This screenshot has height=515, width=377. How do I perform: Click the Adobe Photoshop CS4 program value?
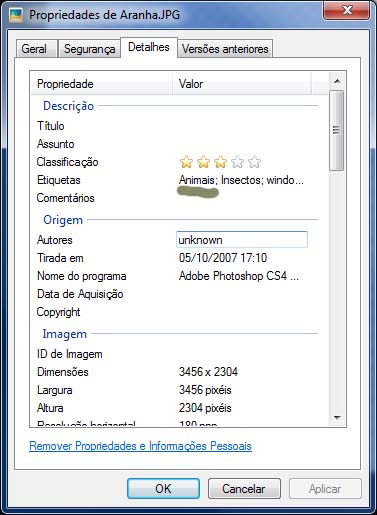click(238, 276)
